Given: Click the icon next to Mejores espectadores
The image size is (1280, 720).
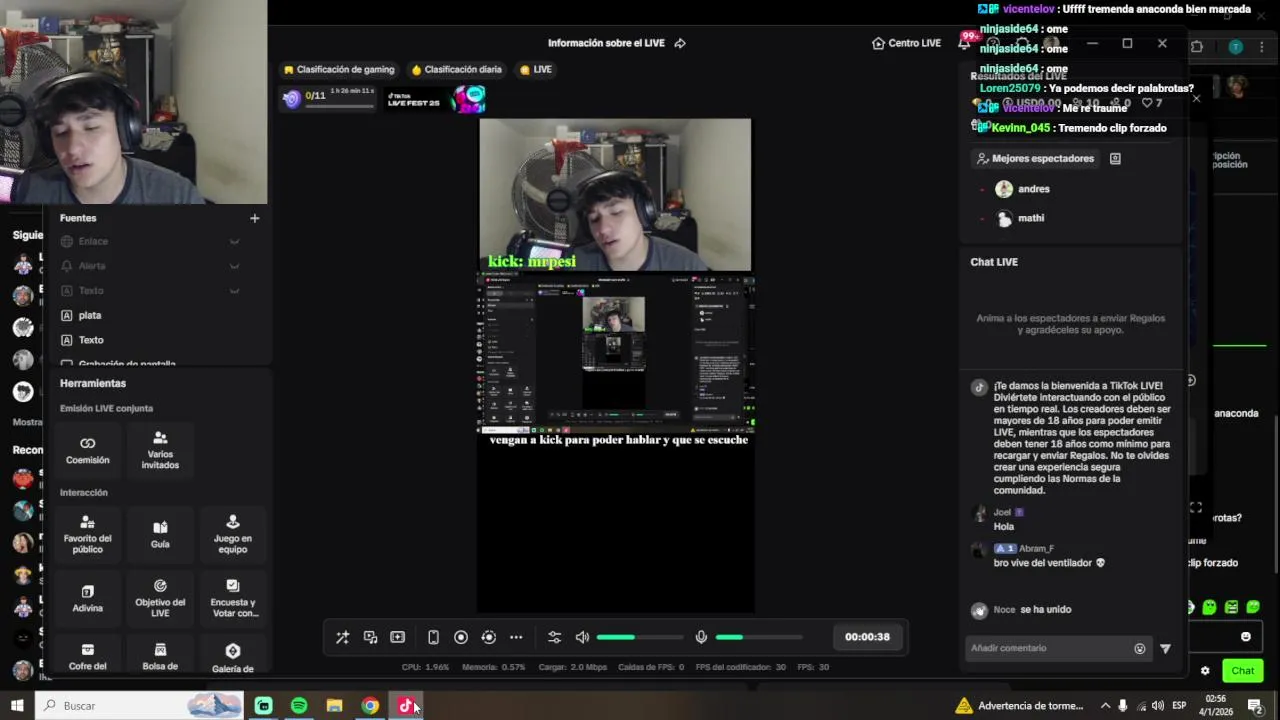Looking at the screenshot, I should 1115,159.
